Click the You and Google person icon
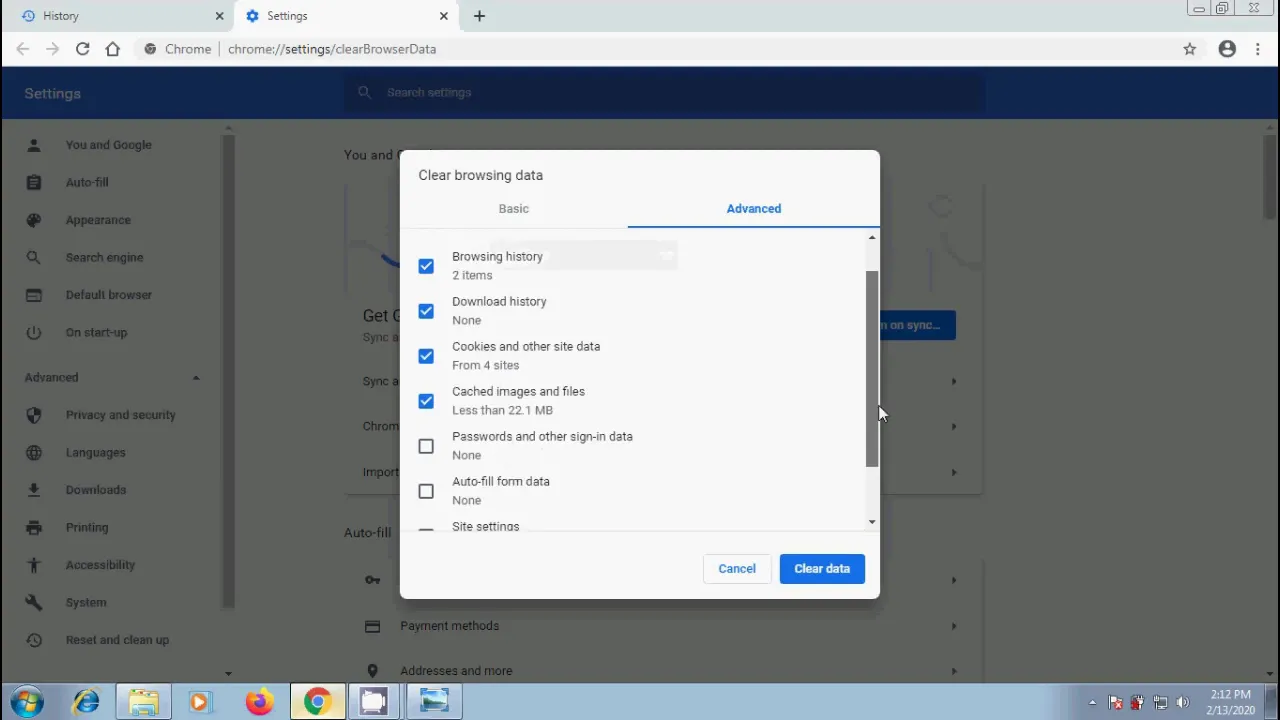Viewport: 1280px width, 720px height. [x=34, y=145]
